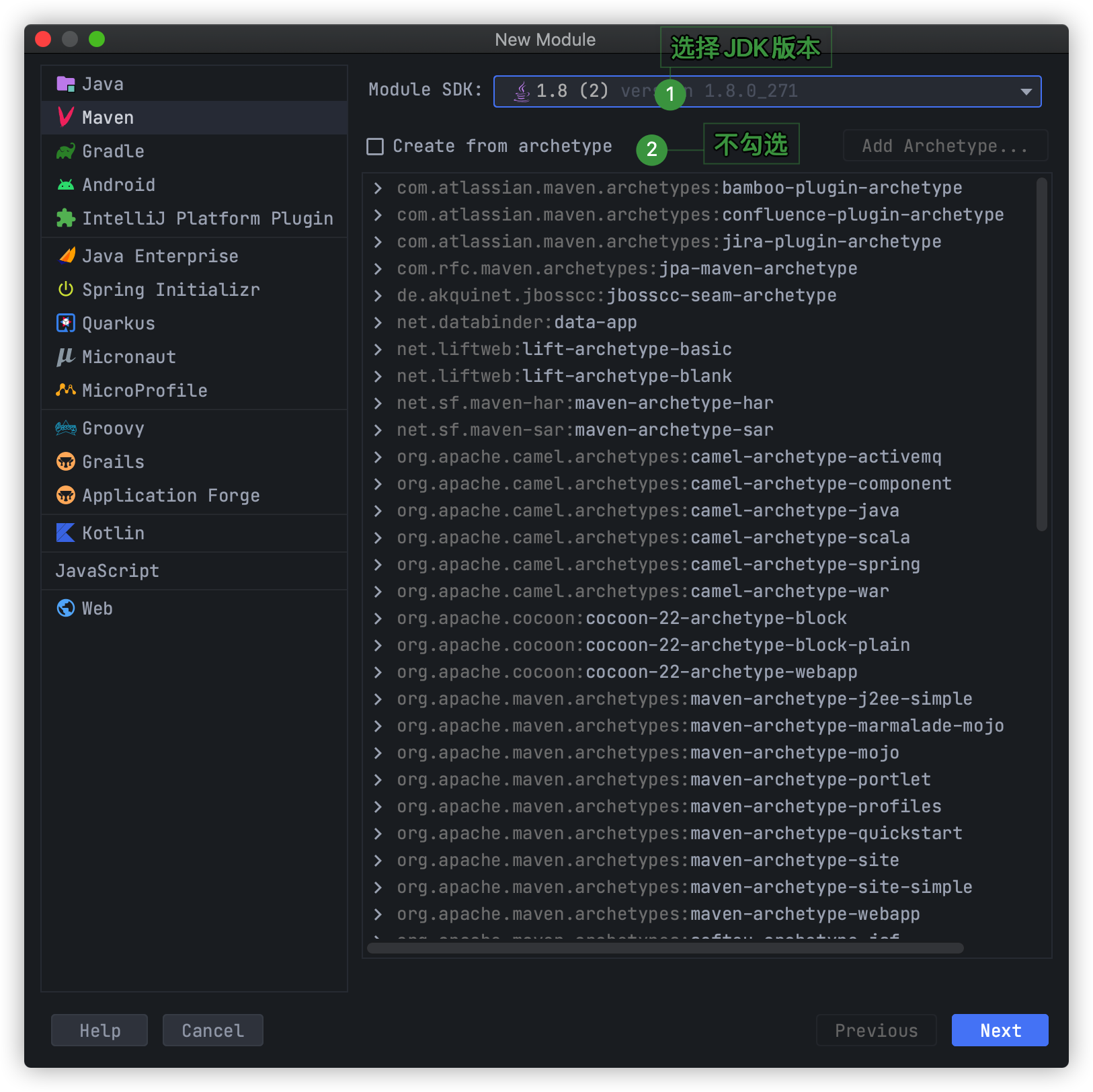This screenshot has height=1092, width=1093.
Task: Select camel-archetype-component row
Action: pyautogui.click(x=699, y=484)
